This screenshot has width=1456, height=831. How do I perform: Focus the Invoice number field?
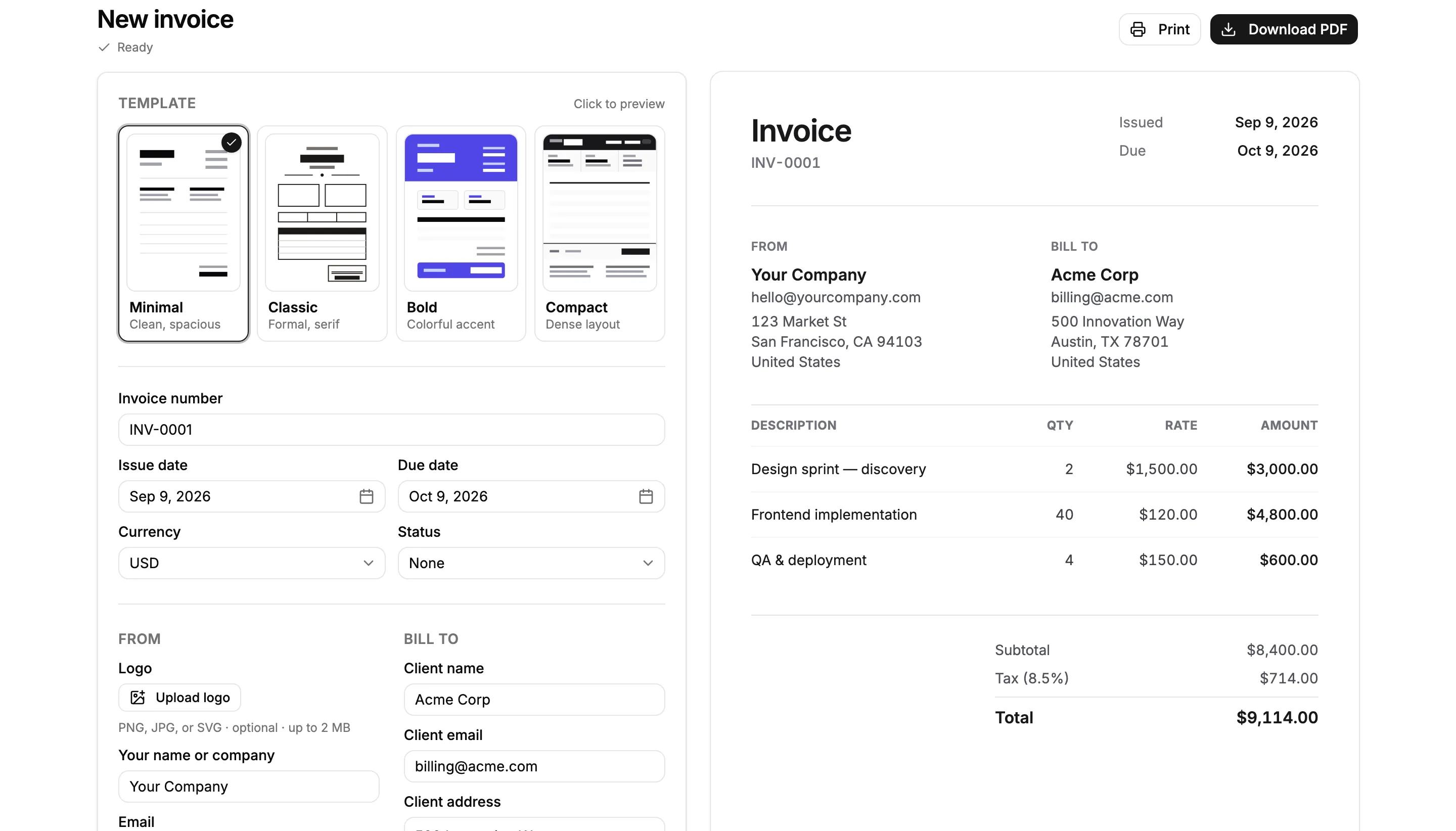pos(391,430)
